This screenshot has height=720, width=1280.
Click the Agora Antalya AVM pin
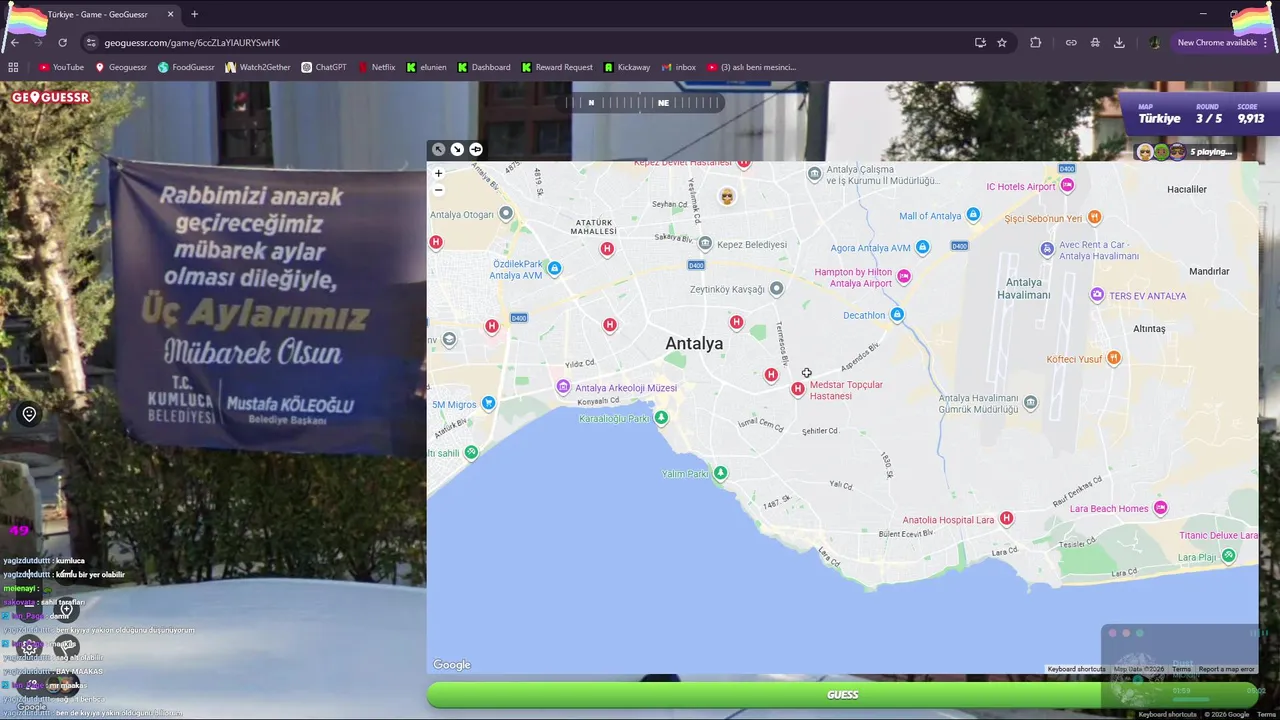(x=923, y=247)
